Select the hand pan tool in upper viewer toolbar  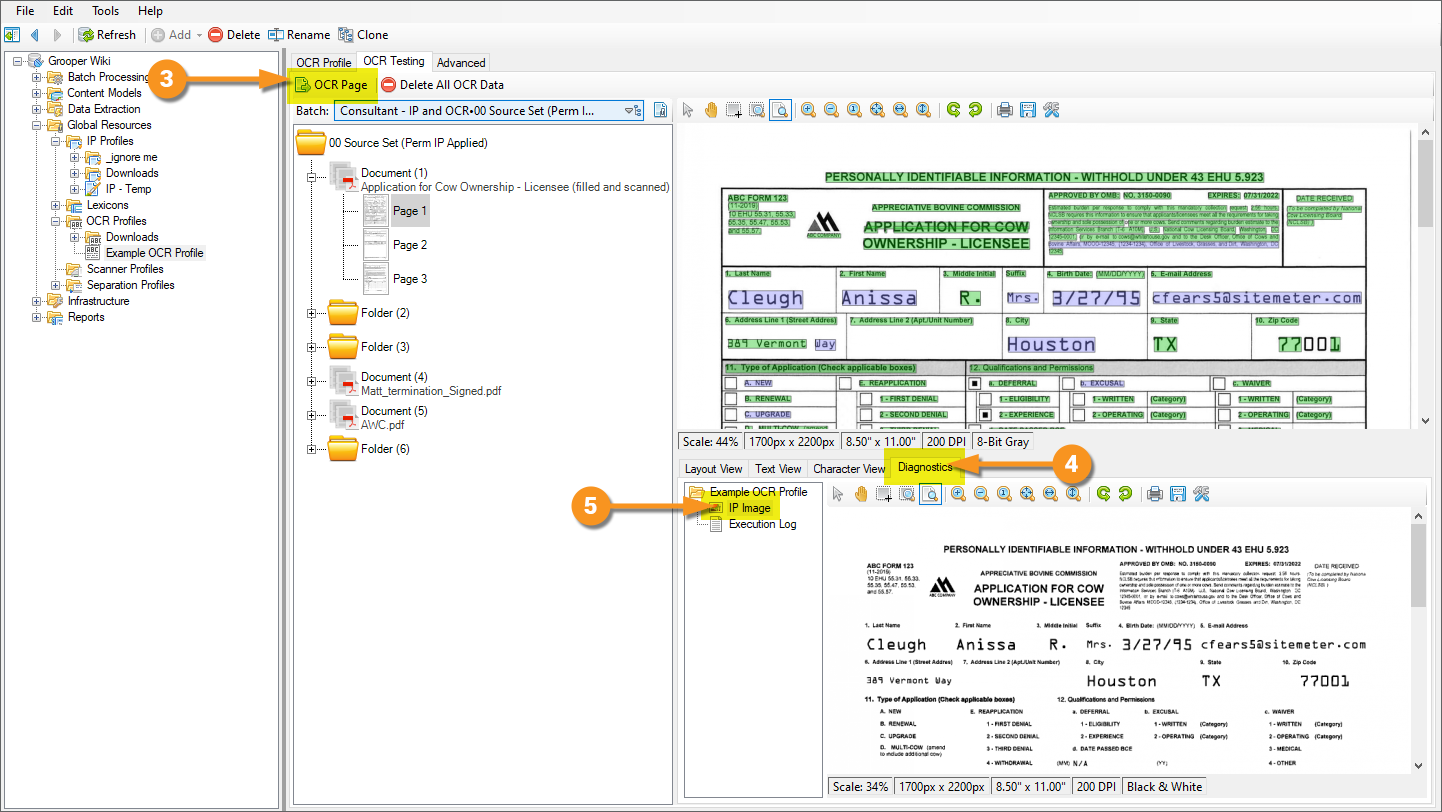(x=711, y=110)
